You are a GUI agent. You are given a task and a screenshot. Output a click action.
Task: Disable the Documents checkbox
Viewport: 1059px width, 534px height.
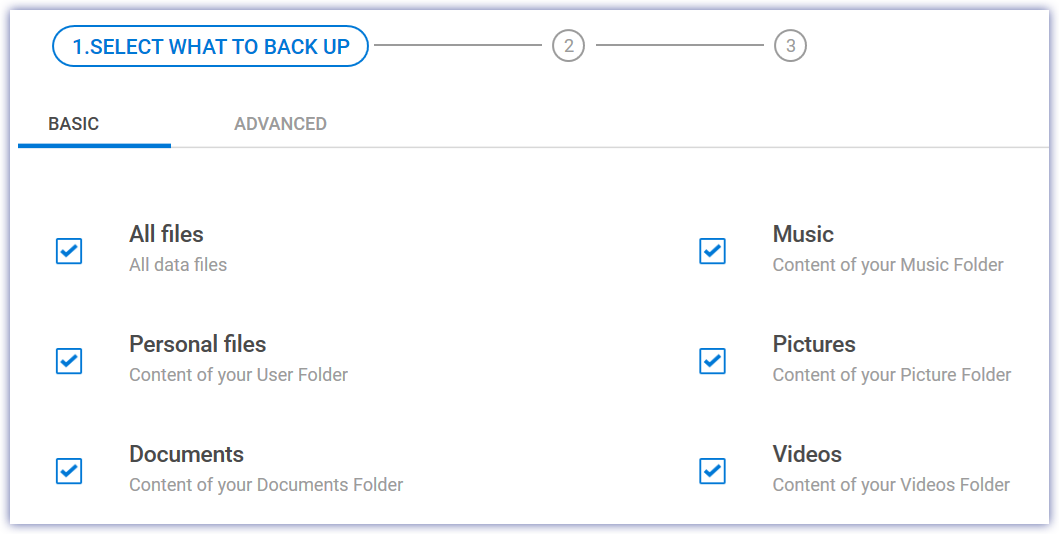(x=69, y=470)
